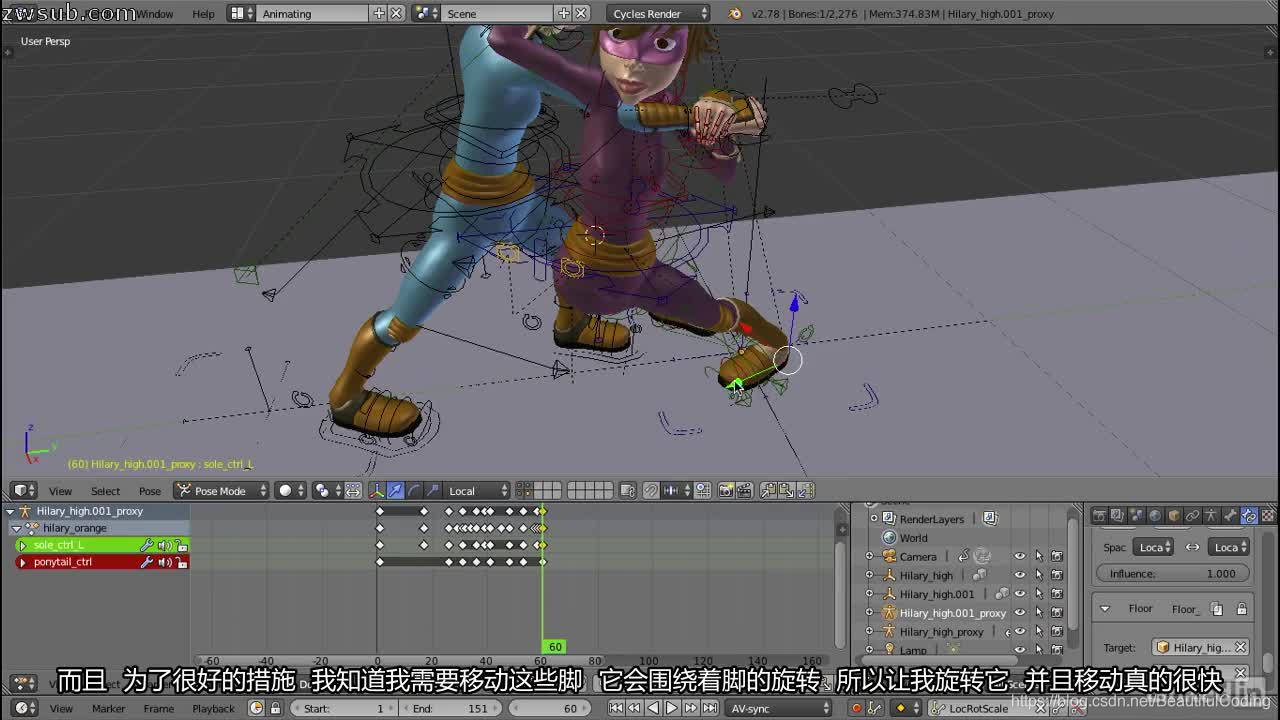Expand the ponytail_ctrl channel
Screen dimensions: 1280x720
pyautogui.click(x=22, y=562)
